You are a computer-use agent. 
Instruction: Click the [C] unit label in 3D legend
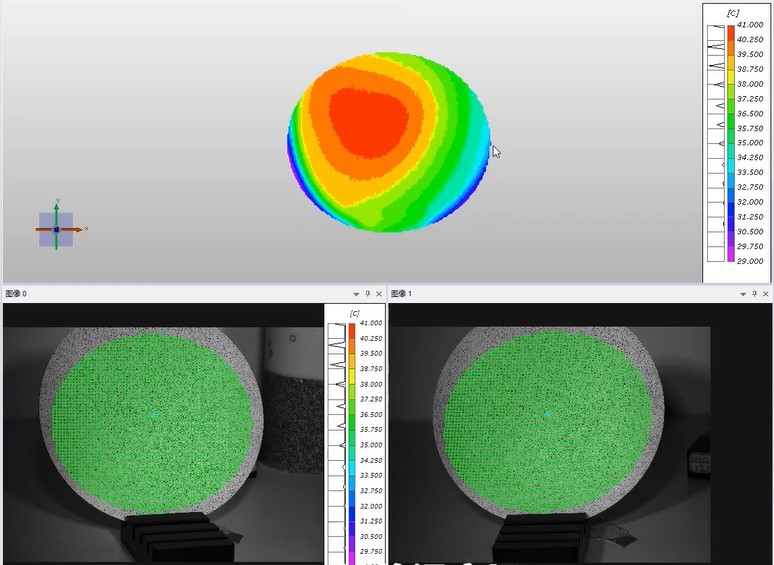pyautogui.click(x=733, y=13)
